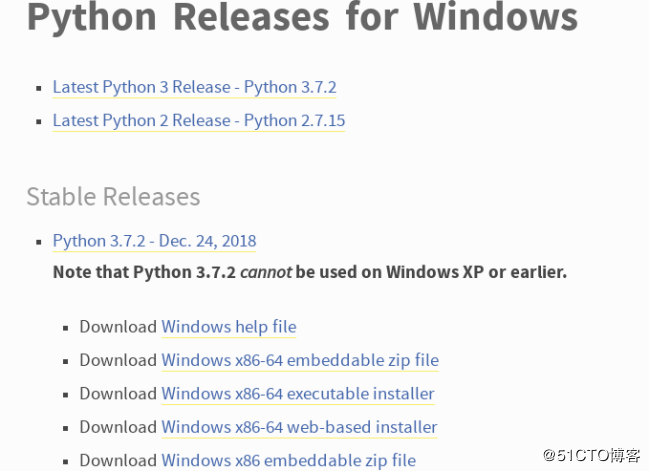Image resolution: width=650 pixels, height=472 pixels.
Task: Click "Download" text before x86 embeddable zip
Action: (x=118, y=461)
